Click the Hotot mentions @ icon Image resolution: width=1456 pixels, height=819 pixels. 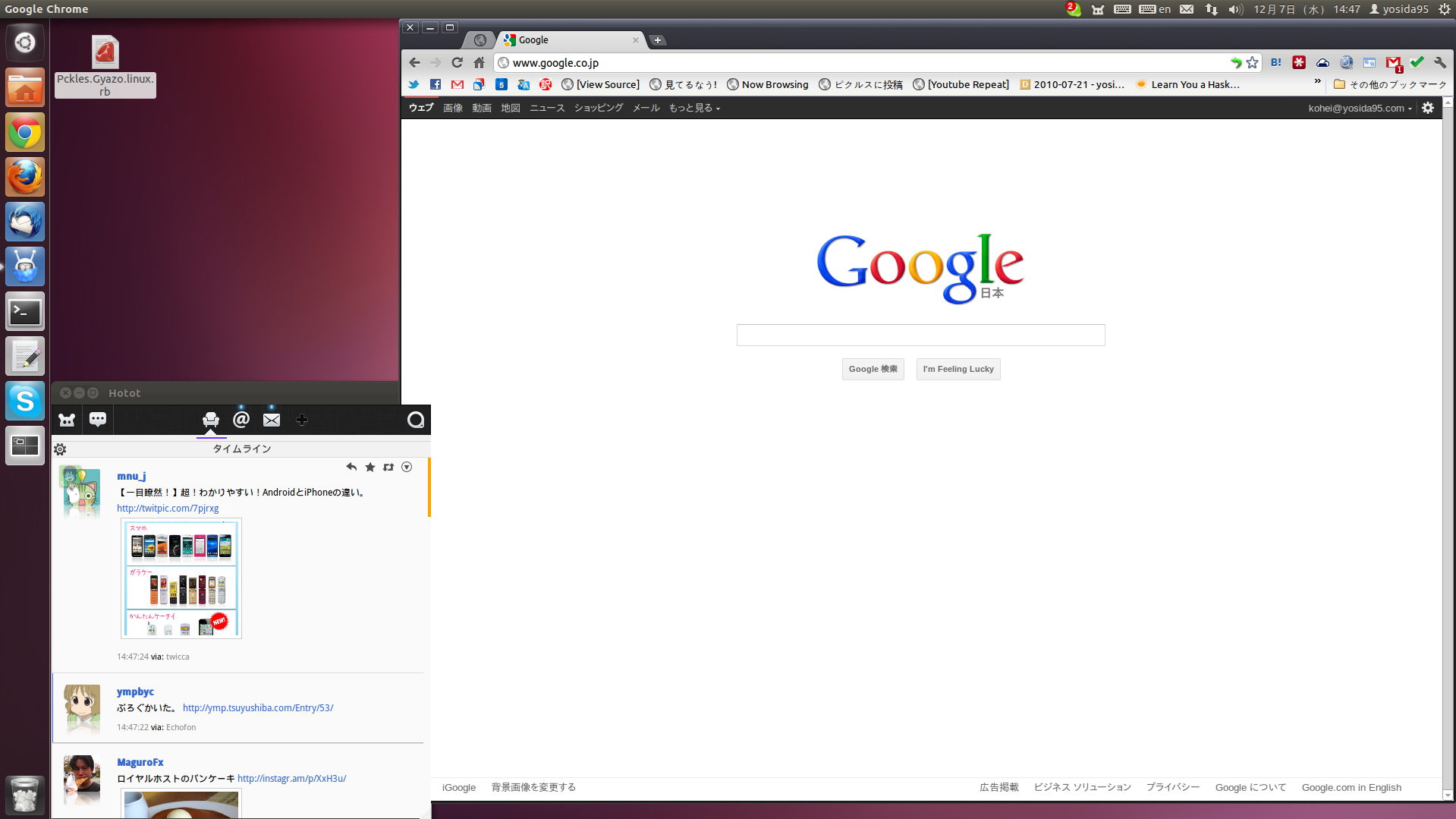(241, 420)
